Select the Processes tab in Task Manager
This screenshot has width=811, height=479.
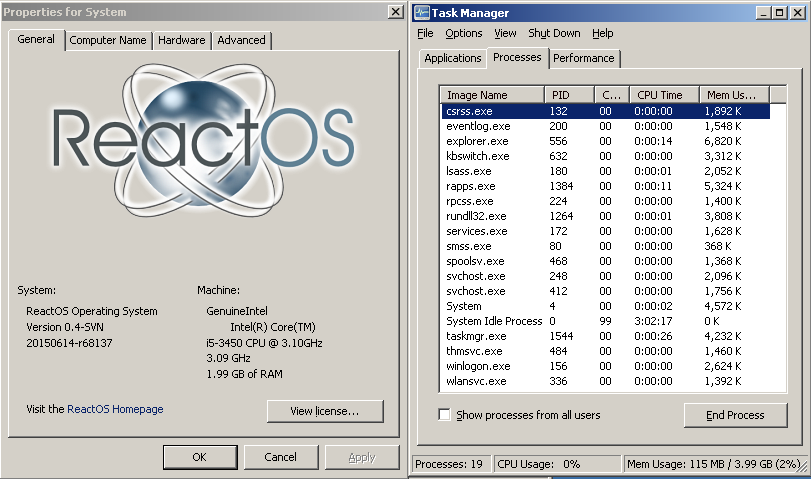[x=517, y=57]
